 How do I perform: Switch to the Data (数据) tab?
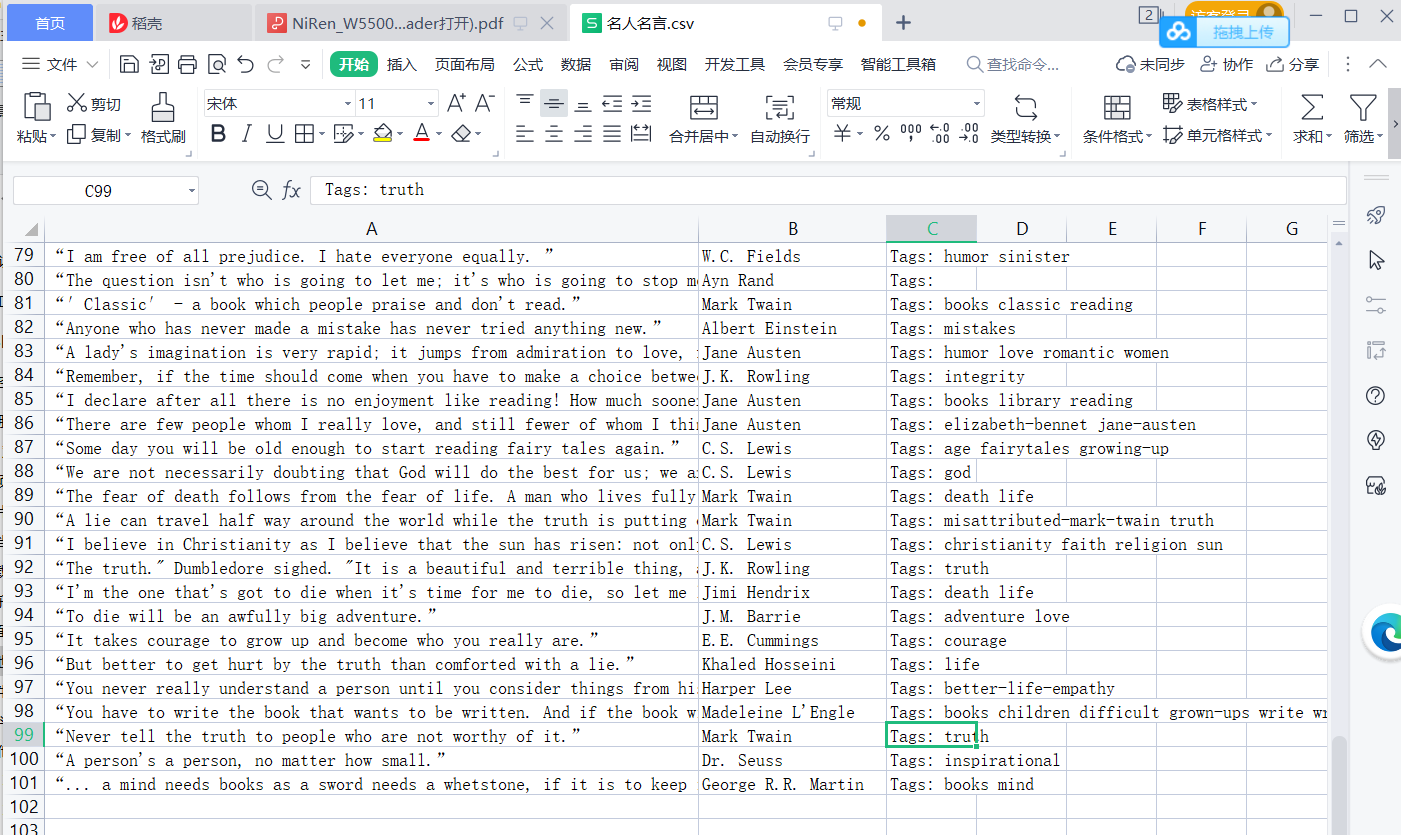pos(576,64)
